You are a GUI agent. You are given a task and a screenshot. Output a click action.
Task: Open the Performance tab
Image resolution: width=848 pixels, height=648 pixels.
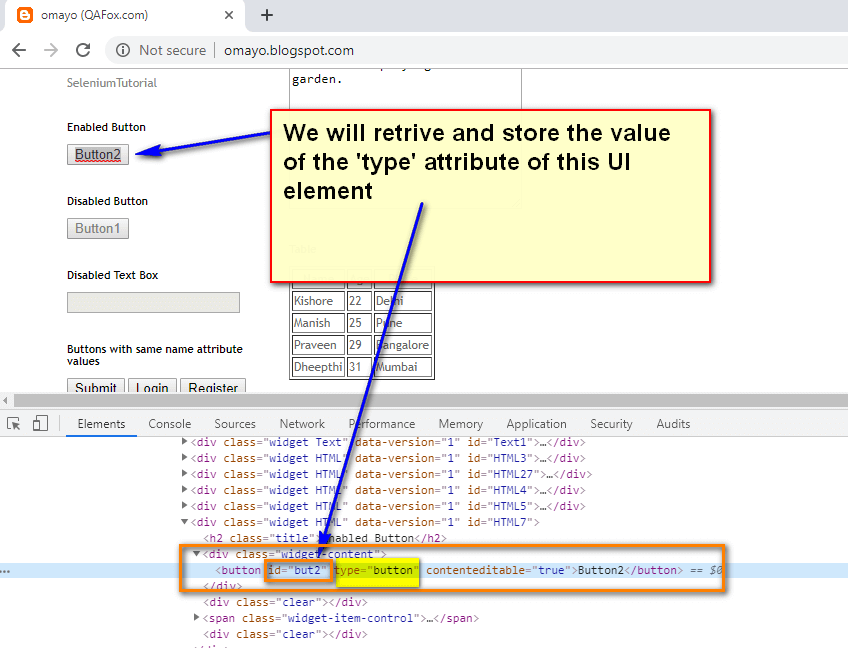[382, 424]
